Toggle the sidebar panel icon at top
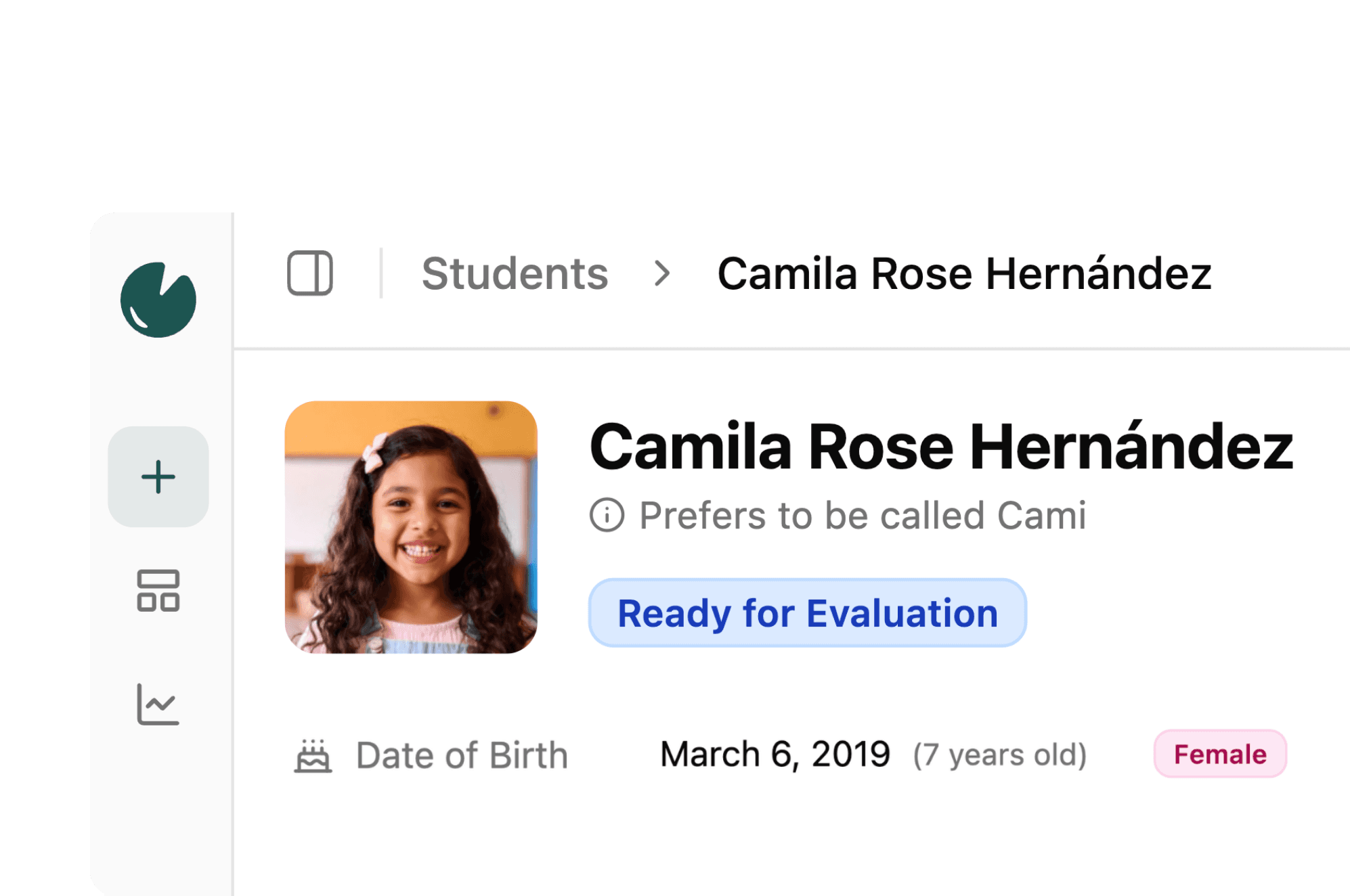Screen dimensions: 1350x896 tap(311, 273)
